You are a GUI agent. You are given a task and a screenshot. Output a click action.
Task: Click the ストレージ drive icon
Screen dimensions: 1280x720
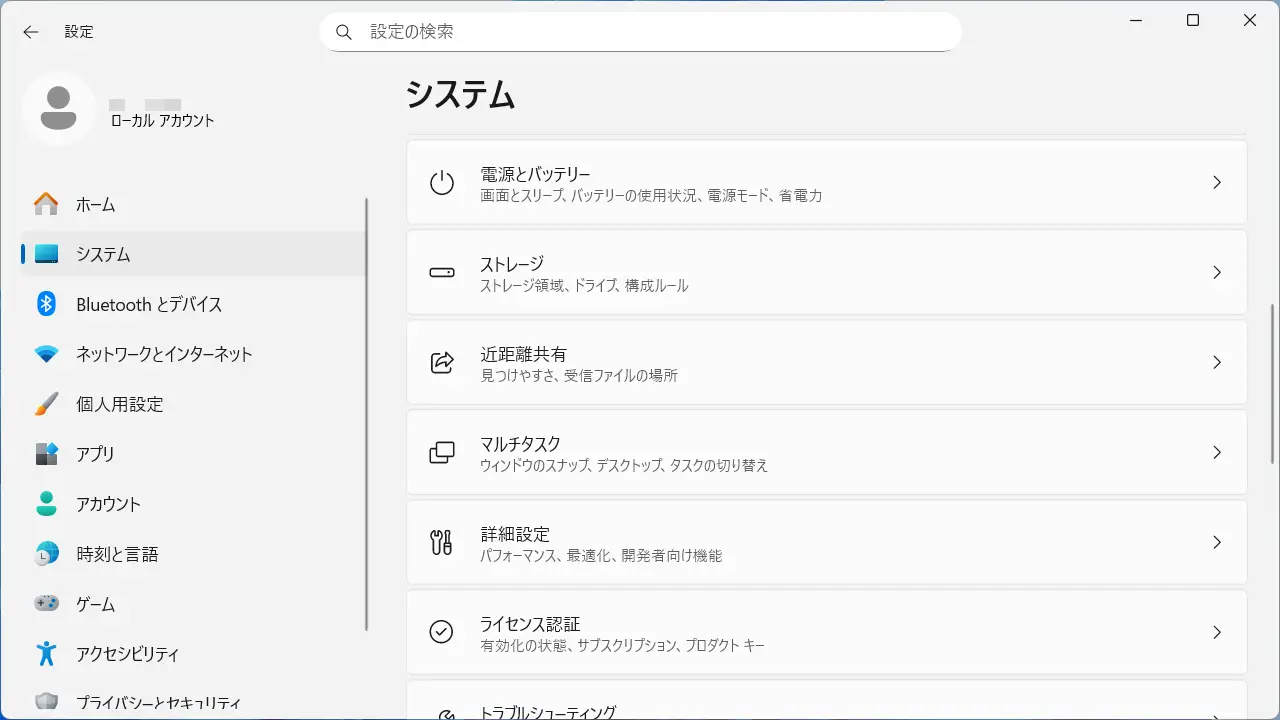pyautogui.click(x=441, y=273)
